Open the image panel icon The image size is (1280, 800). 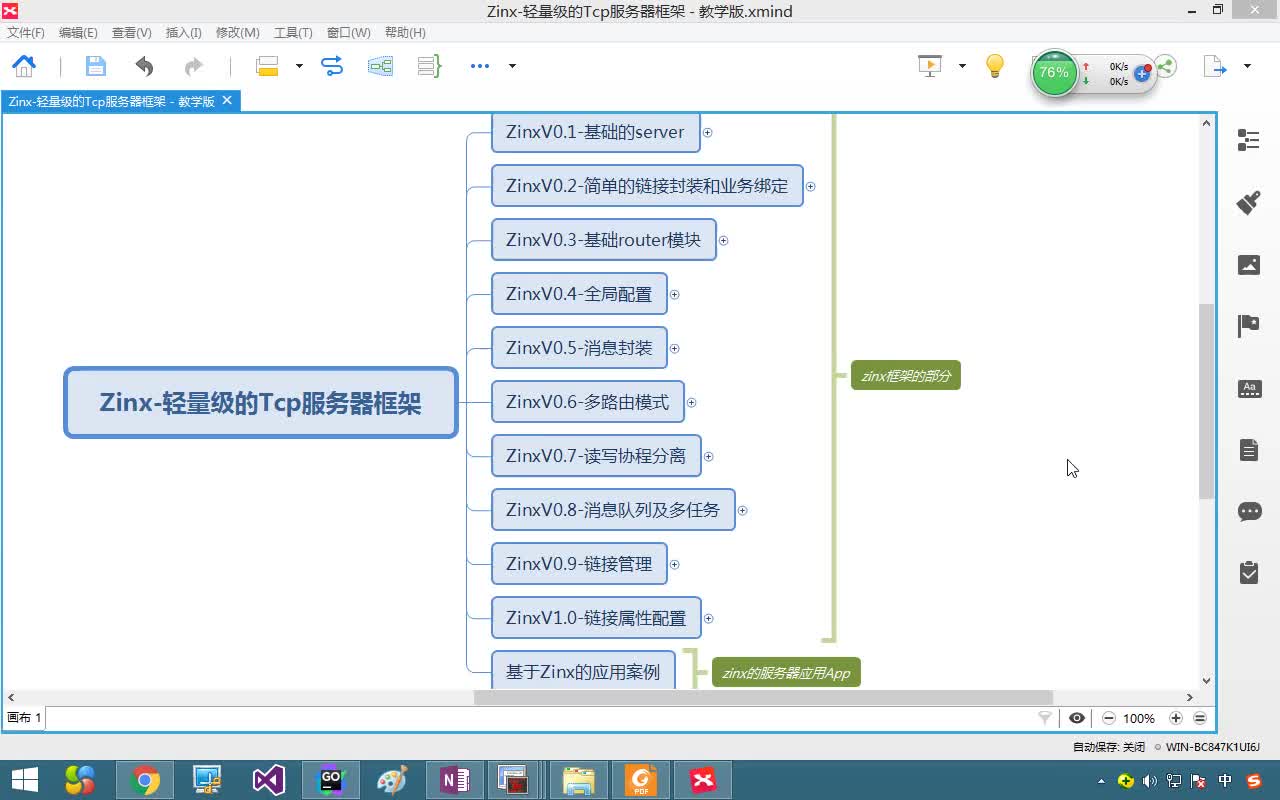1249,264
